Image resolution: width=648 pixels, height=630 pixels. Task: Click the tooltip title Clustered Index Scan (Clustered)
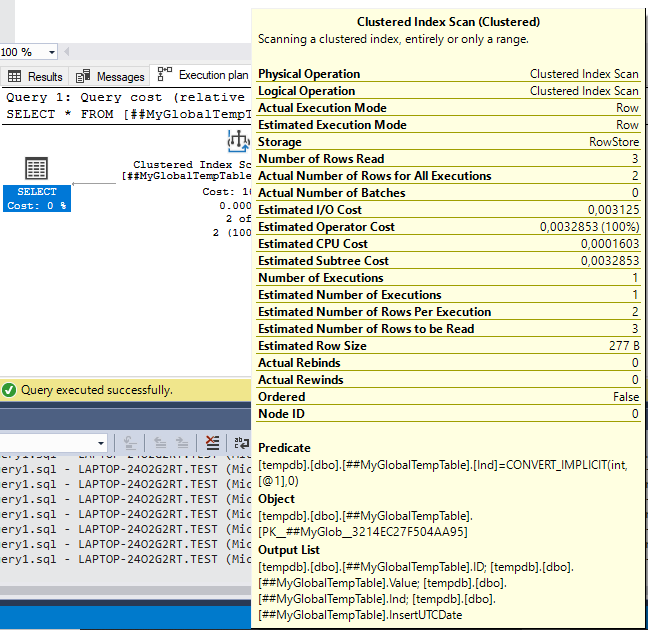point(448,21)
